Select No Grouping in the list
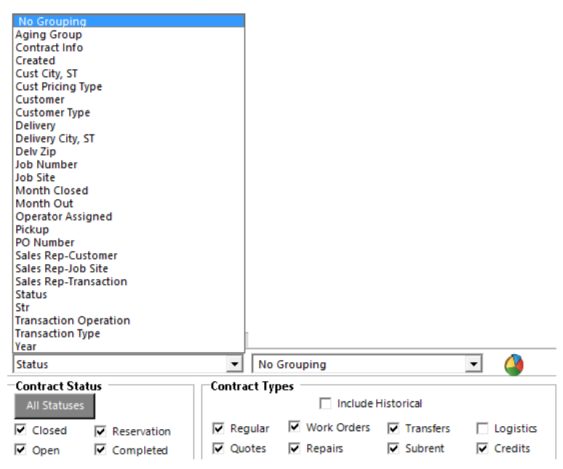The image size is (563, 469). [129, 21]
